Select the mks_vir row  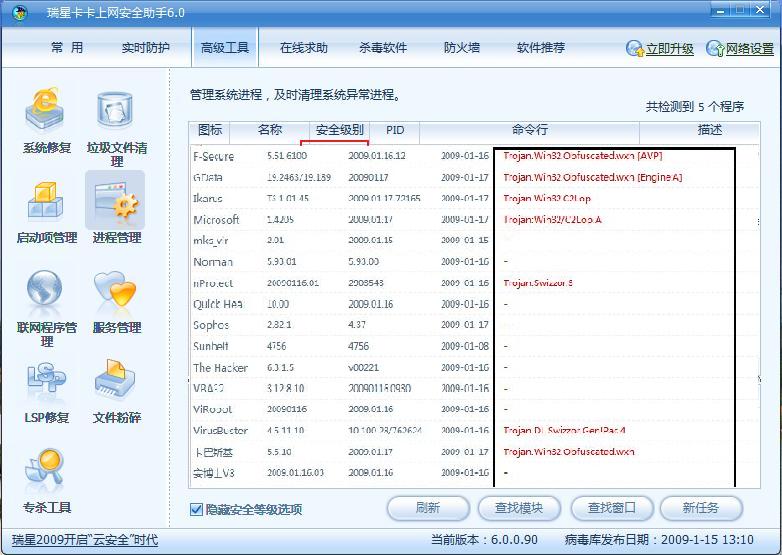coord(474,240)
